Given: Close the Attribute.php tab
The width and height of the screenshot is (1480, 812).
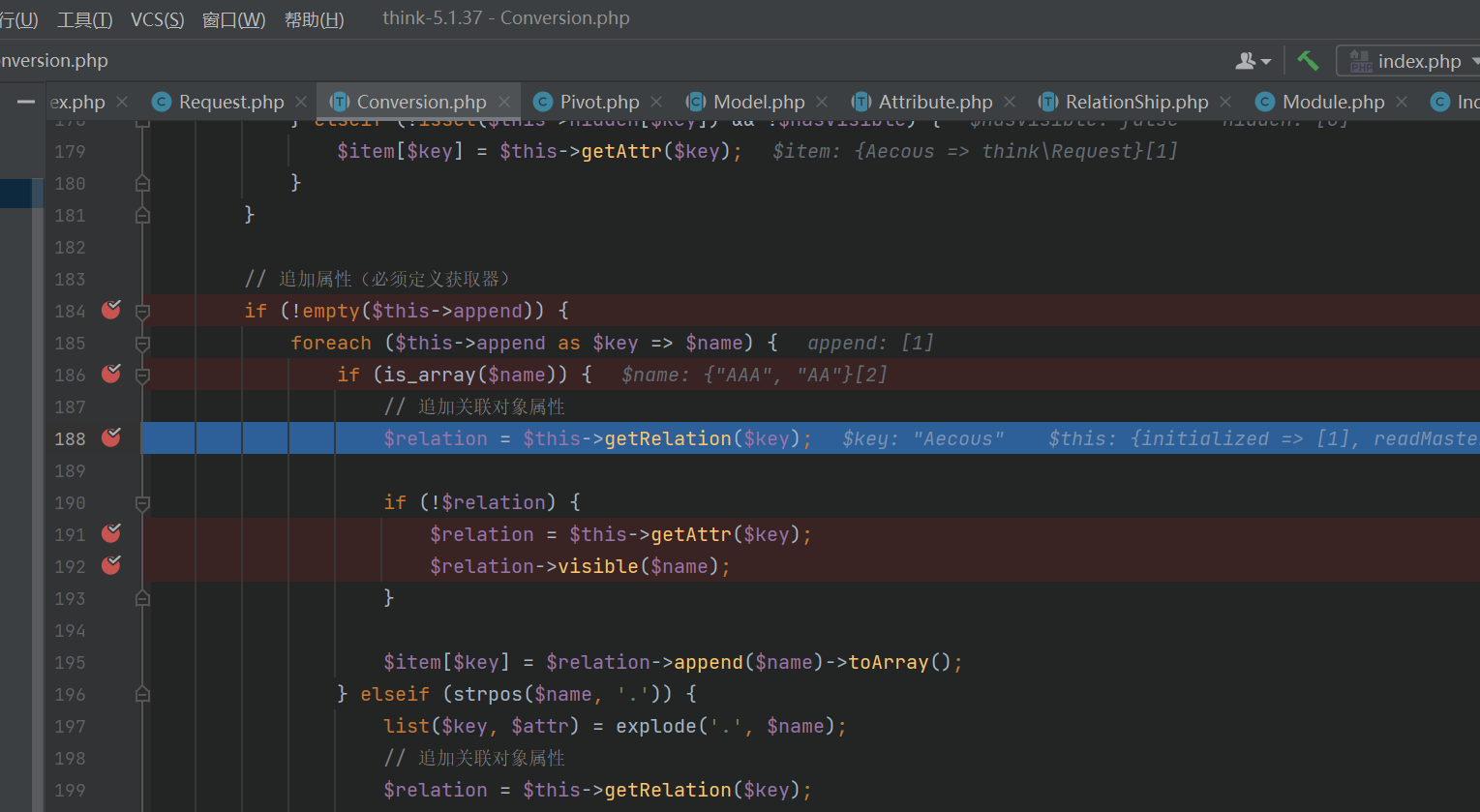Looking at the screenshot, I should click(1010, 102).
